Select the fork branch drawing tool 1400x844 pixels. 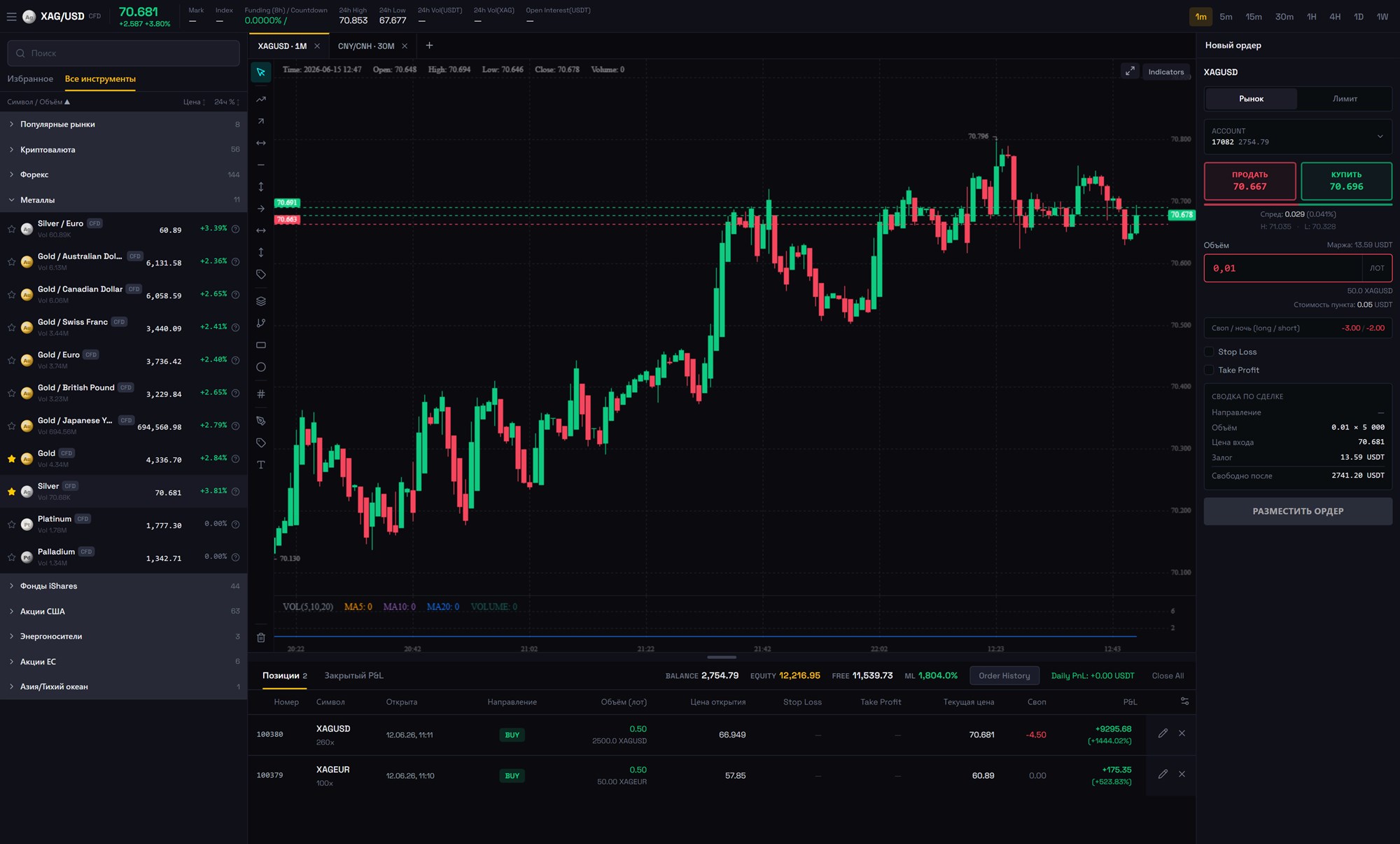[x=261, y=323]
